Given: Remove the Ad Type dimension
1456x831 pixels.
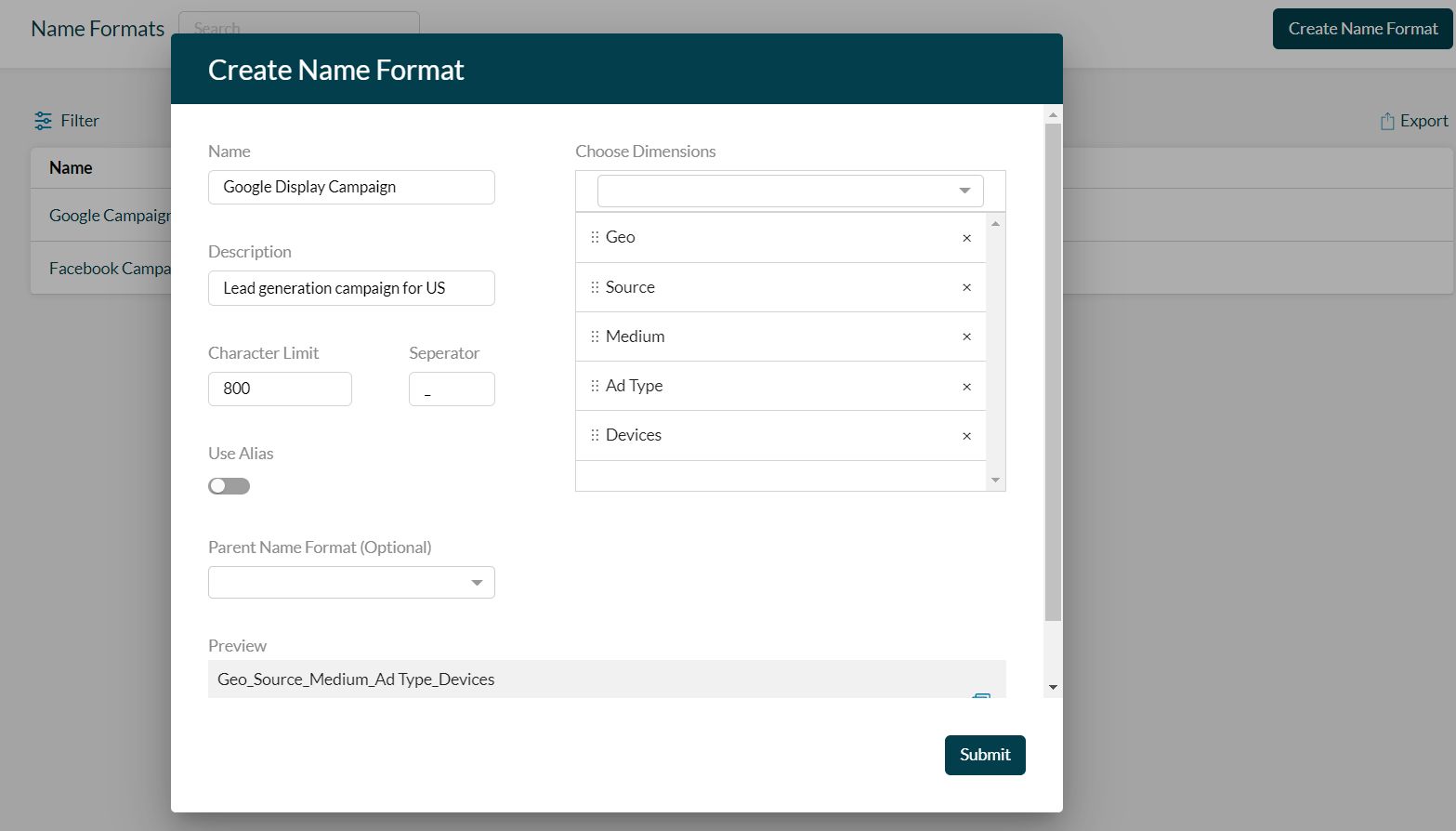Looking at the screenshot, I should 966,386.
